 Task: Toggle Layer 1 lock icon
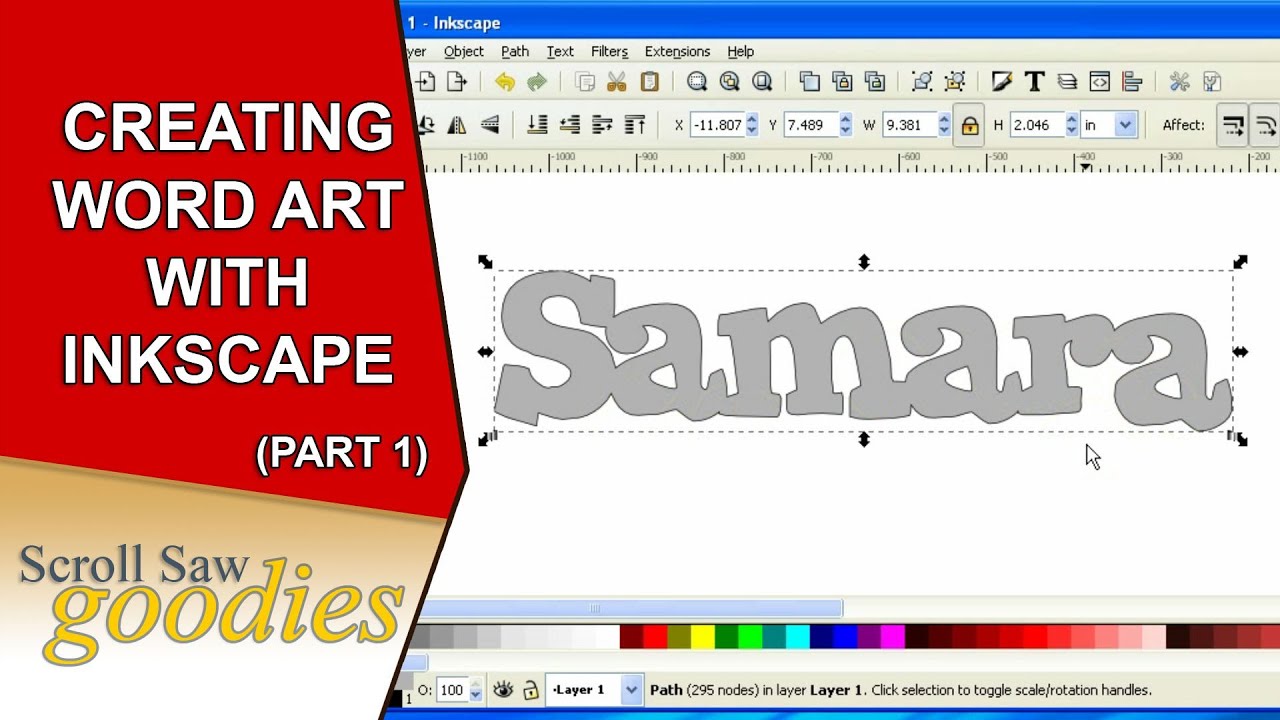pos(531,690)
